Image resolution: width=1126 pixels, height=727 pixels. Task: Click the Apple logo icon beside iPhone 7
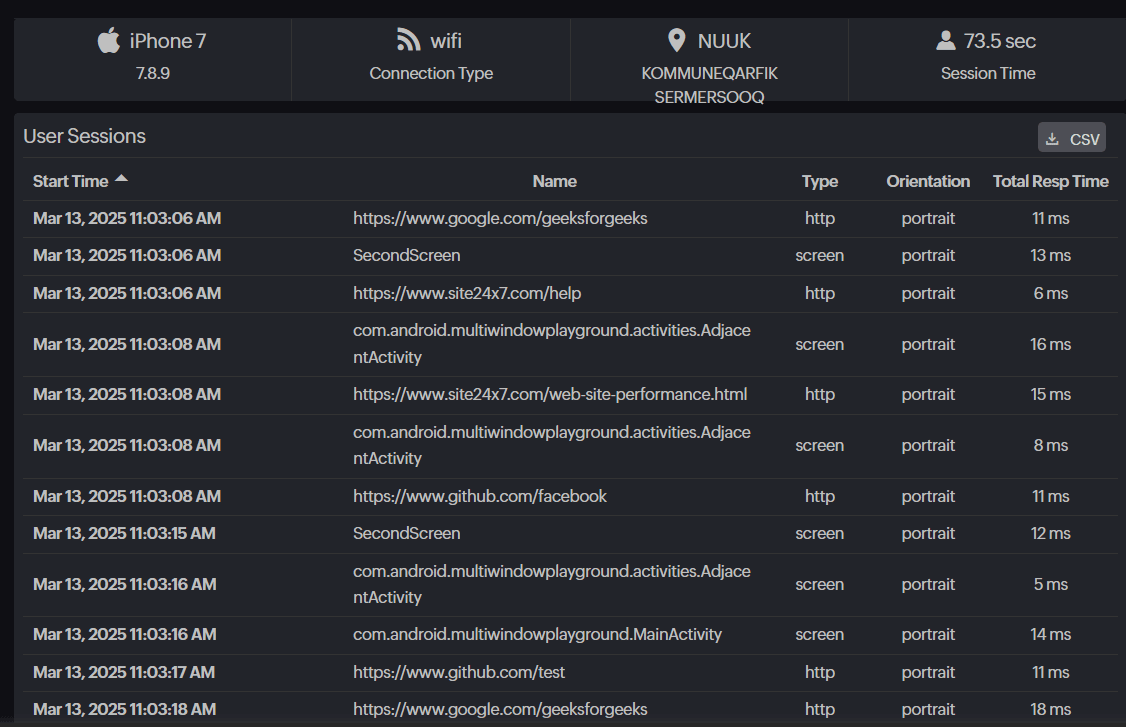click(108, 40)
